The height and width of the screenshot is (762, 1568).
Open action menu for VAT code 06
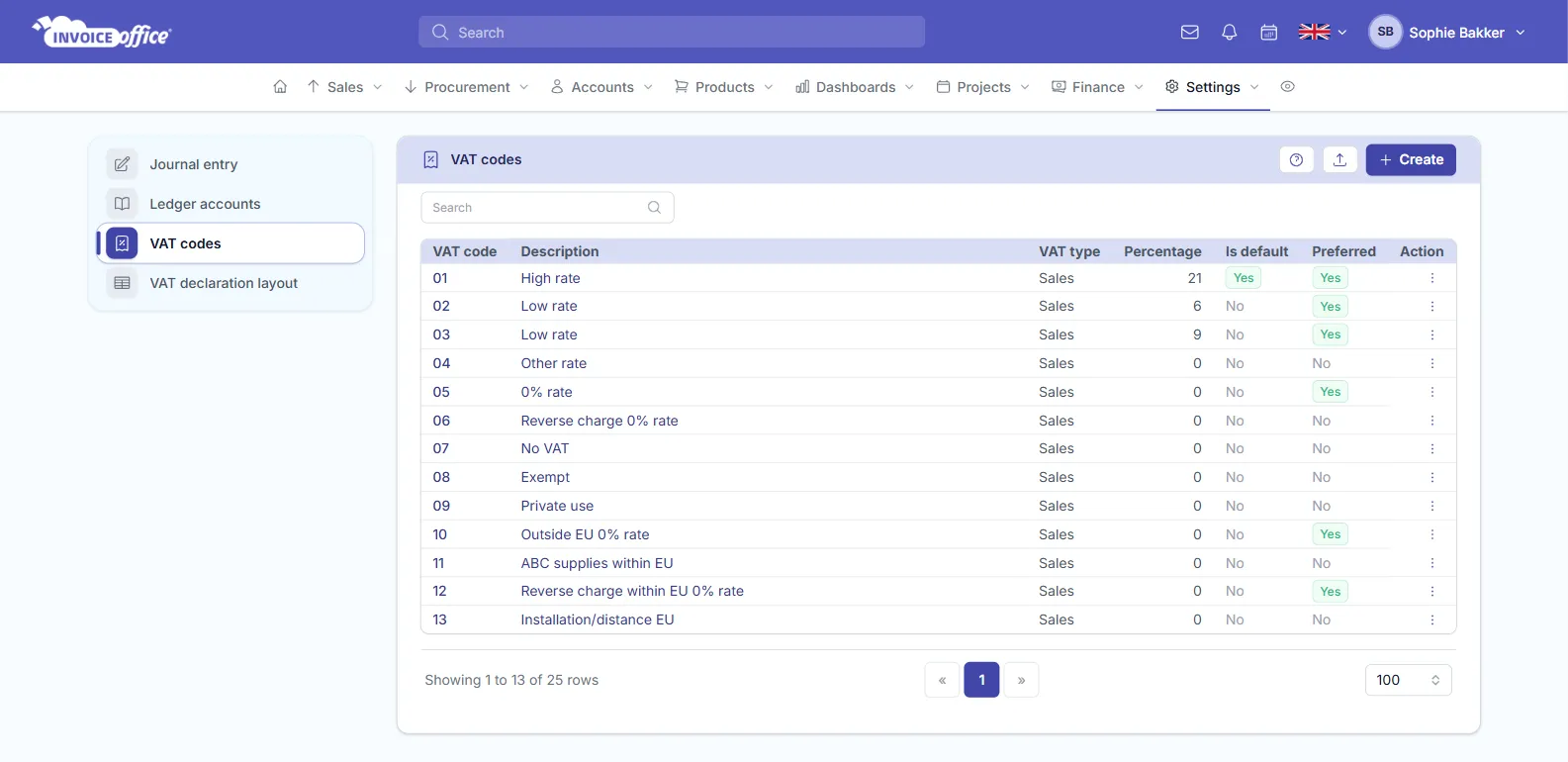1431,421
